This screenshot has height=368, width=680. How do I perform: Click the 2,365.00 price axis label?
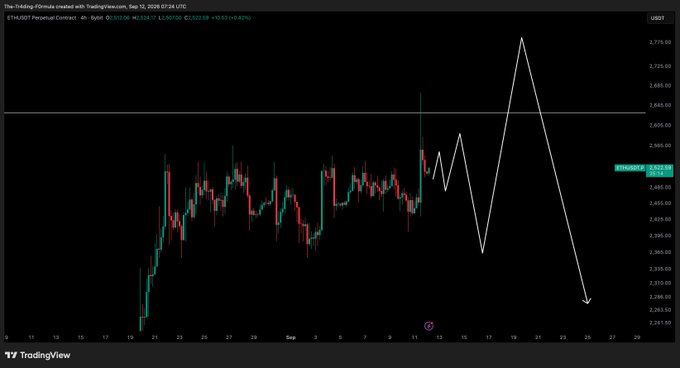click(660, 252)
